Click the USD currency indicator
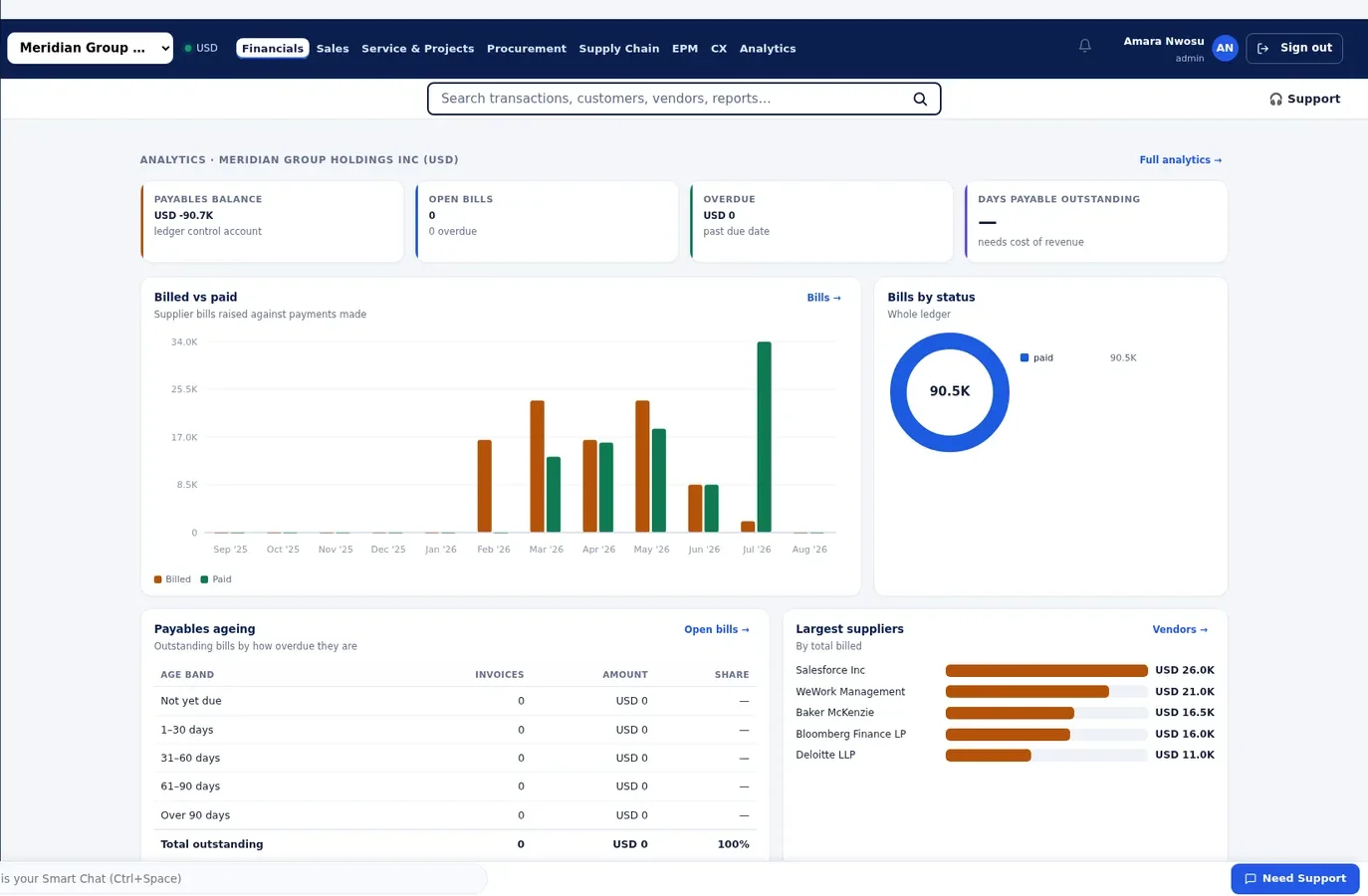 tap(201, 48)
